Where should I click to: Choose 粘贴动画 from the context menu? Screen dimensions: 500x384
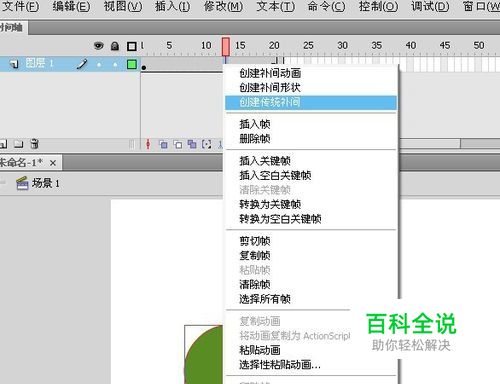(260, 350)
